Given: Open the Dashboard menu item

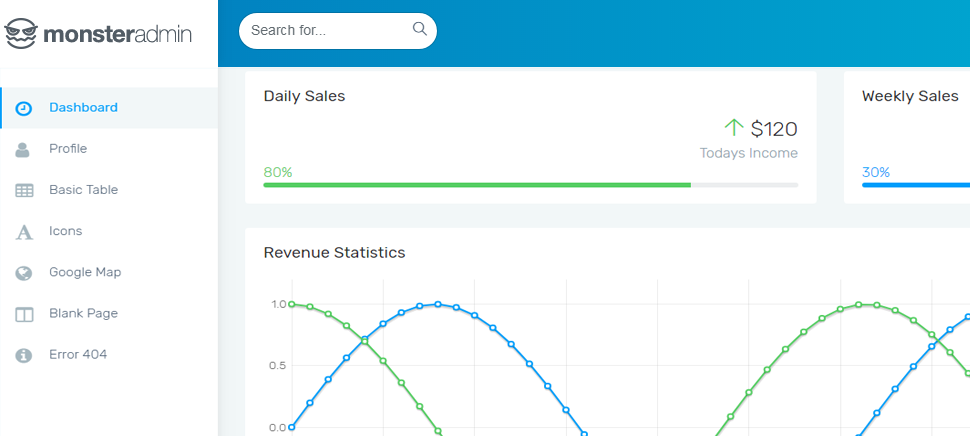Looking at the screenshot, I should tap(109, 108).
